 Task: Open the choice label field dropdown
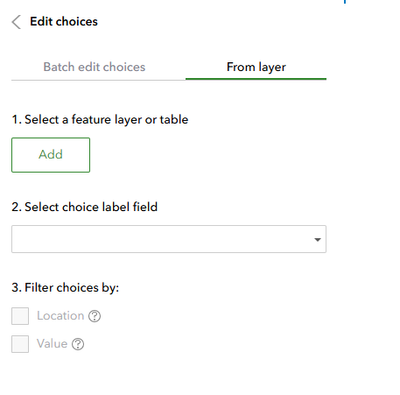[169, 239]
